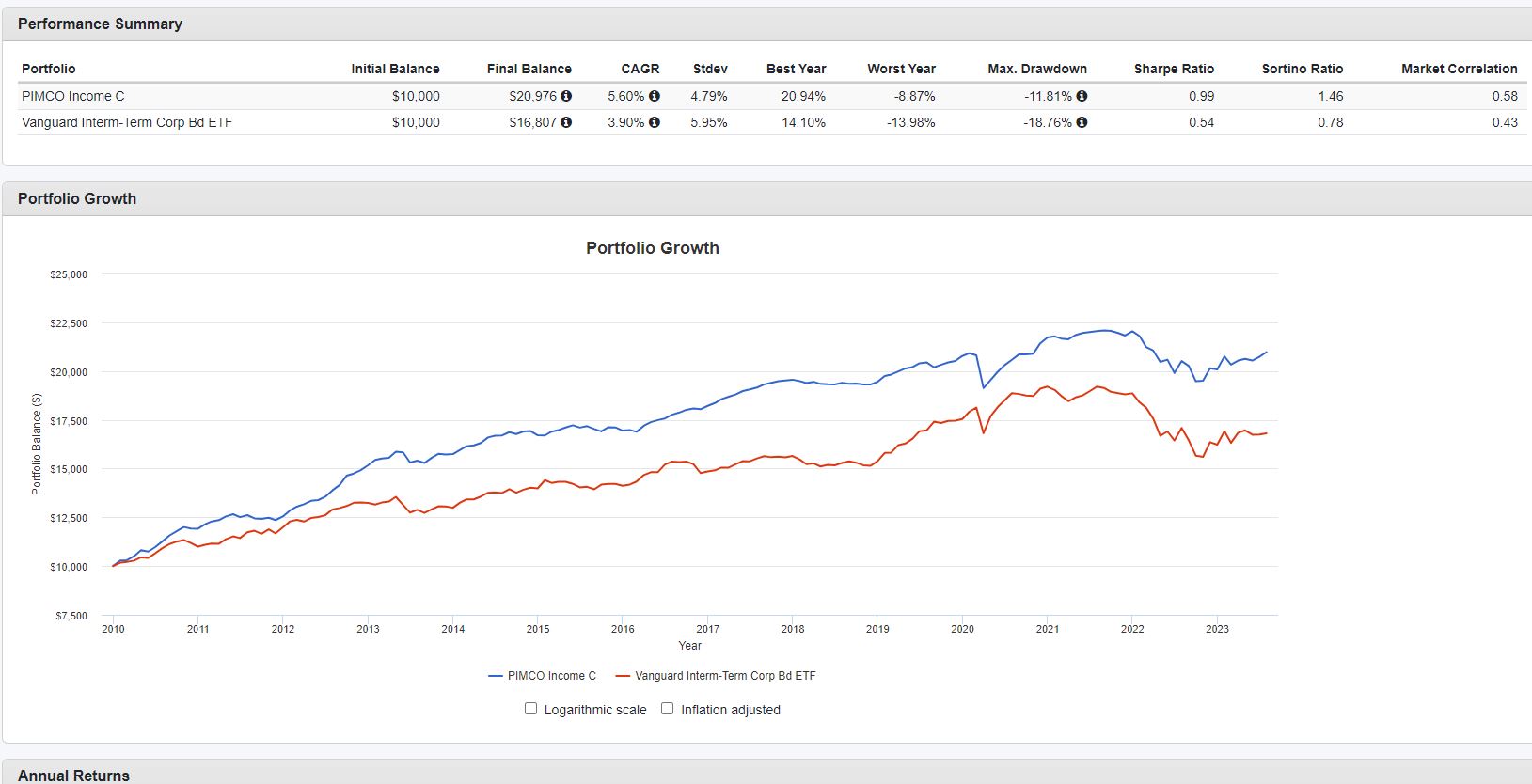1532x784 pixels.
Task: Click info icon beside PIMCO $20,976 final balance
Action: coord(566,96)
